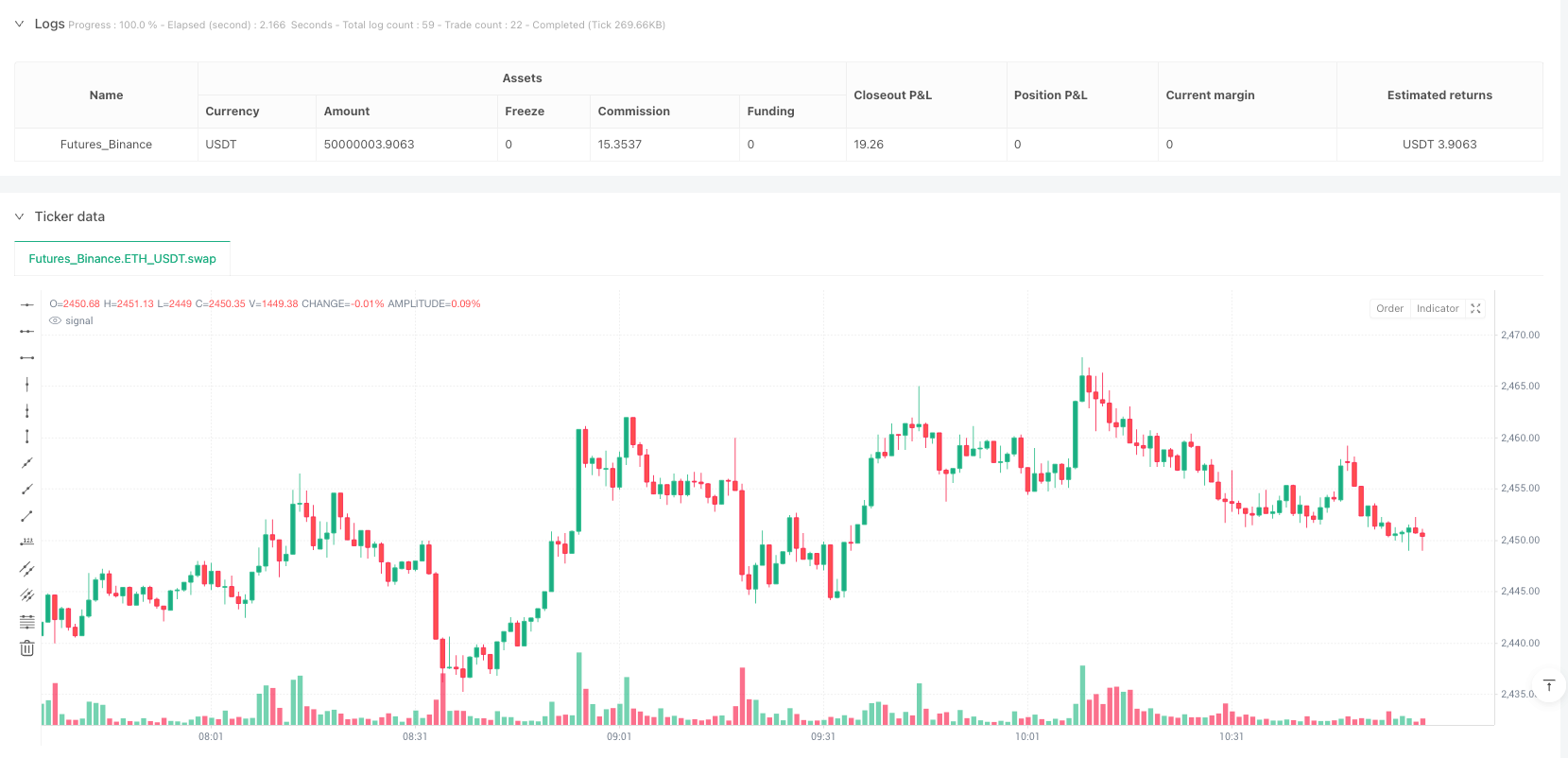1568x758 pixels.
Task: Toggle the signal indicator eye icon
Action: [56, 321]
